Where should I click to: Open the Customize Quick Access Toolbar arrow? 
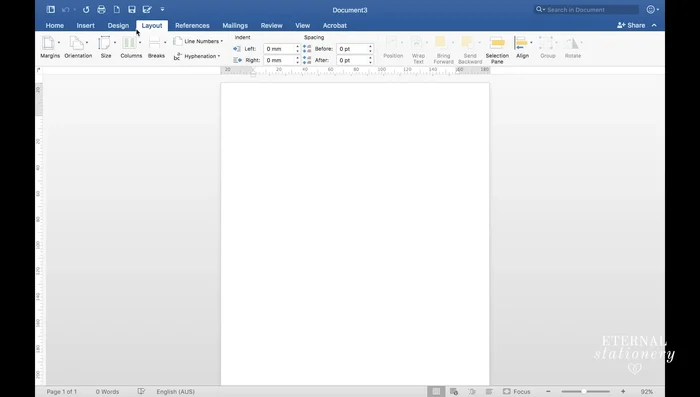coord(162,9)
